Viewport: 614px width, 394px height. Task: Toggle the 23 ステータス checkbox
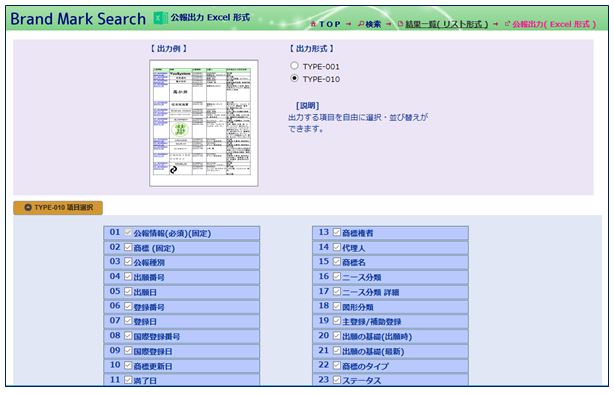click(x=337, y=380)
